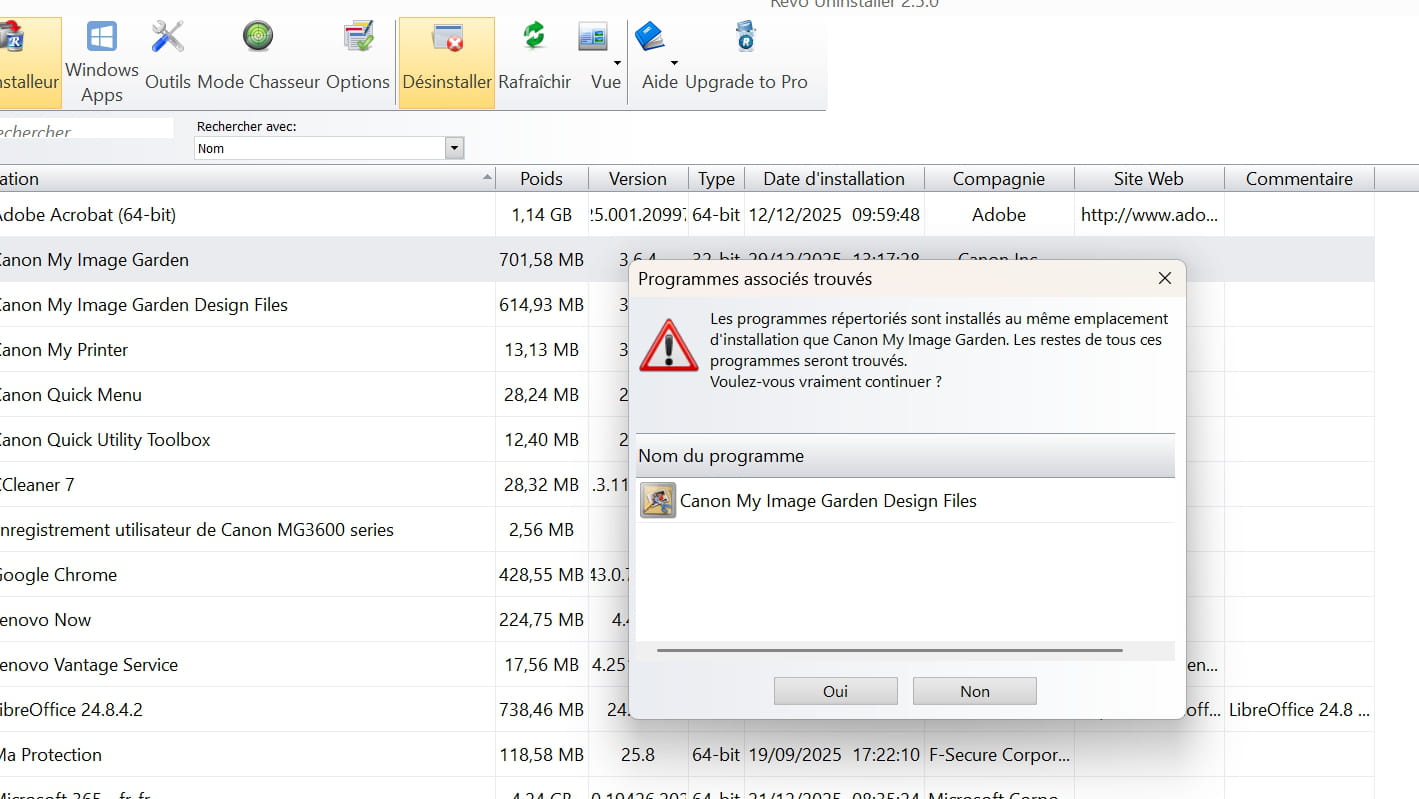Click the 738,46 MB size cell

click(x=542, y=710)
